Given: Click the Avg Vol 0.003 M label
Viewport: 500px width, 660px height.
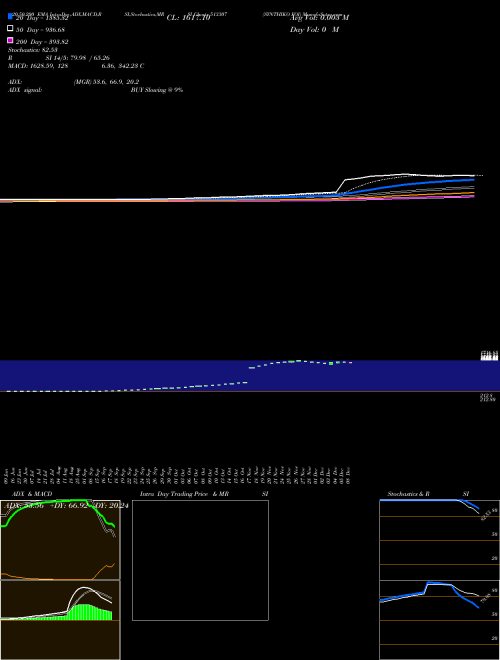Looking at the screenshot, I should [319, 18].
